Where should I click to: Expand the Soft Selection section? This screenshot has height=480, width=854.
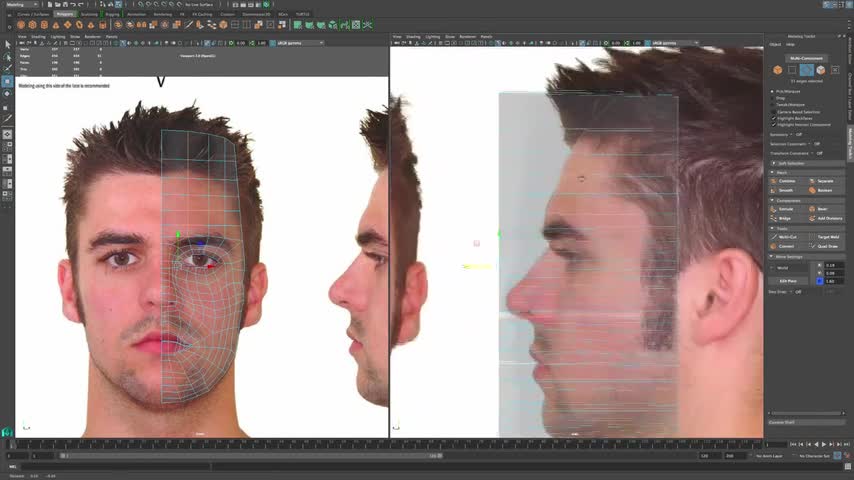coord(806,163)
